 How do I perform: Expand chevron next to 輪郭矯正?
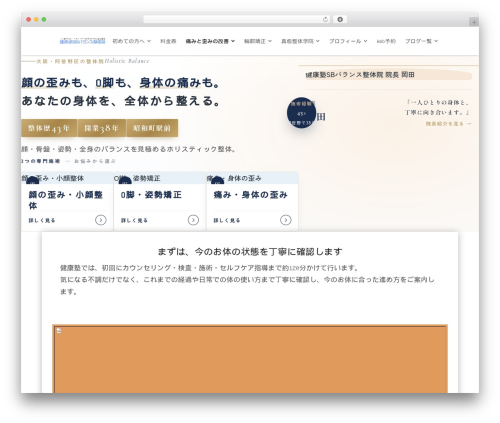coord(270,41)
